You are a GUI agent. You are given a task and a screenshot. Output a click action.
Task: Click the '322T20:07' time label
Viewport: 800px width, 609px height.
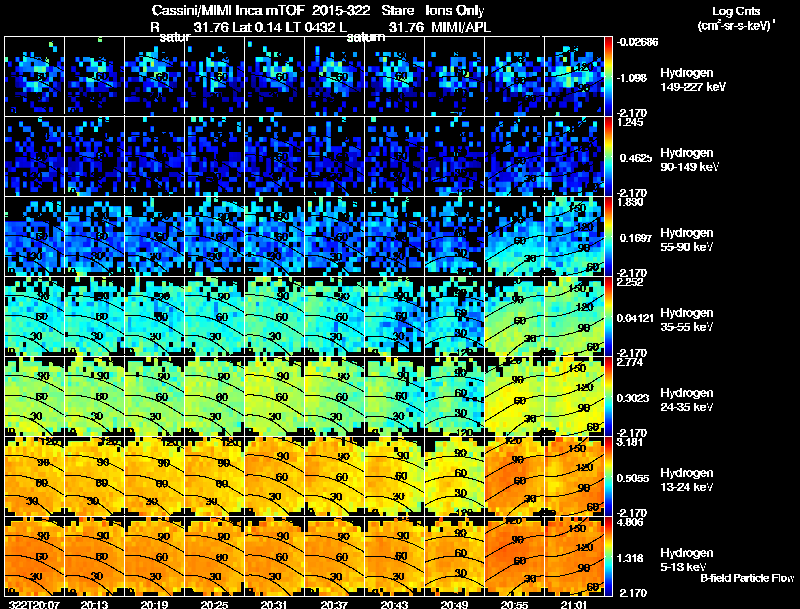click(x=35, y=604)
